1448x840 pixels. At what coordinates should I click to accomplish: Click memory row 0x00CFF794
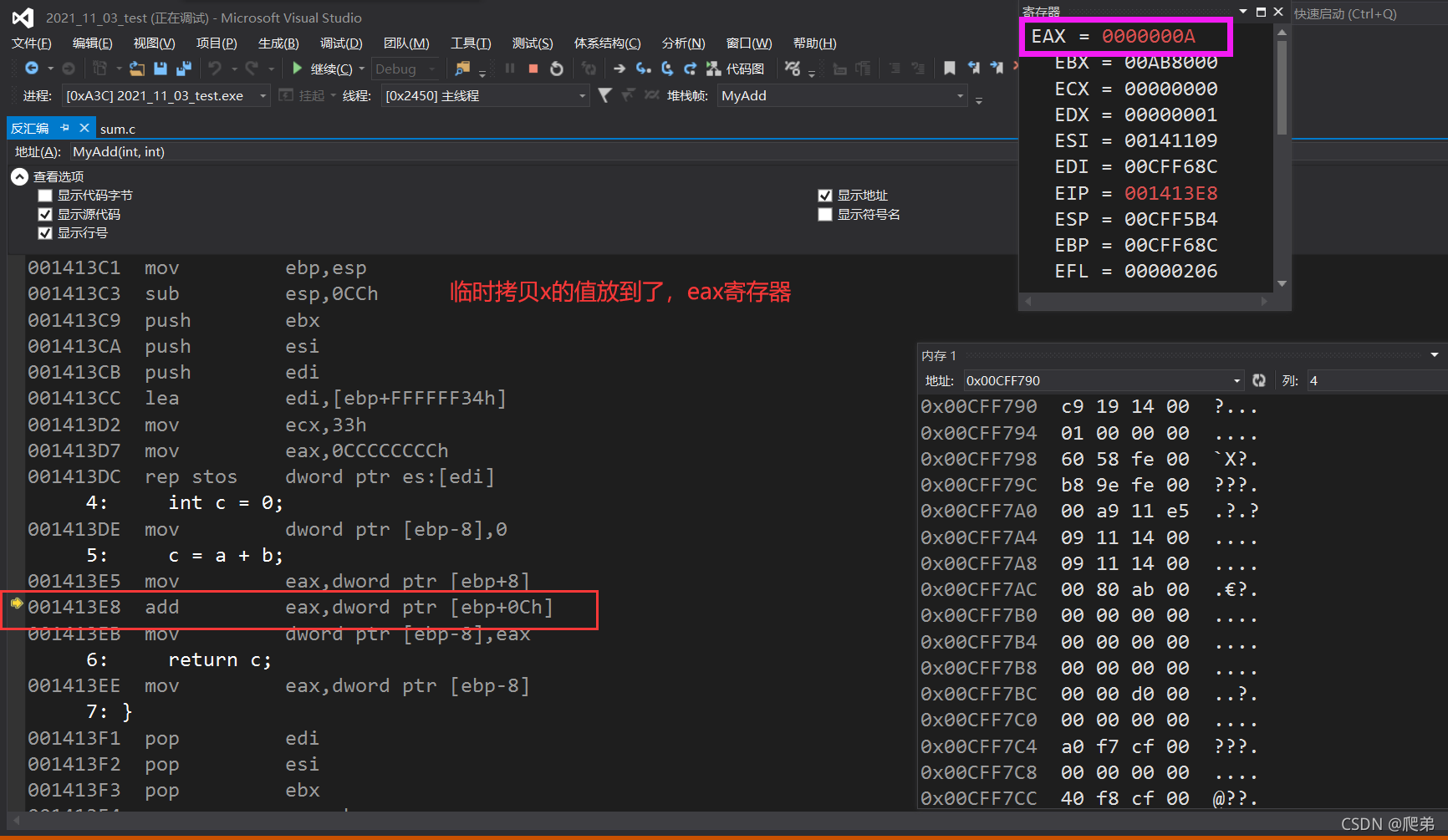pyautogui.click(x=1089, y=433)
